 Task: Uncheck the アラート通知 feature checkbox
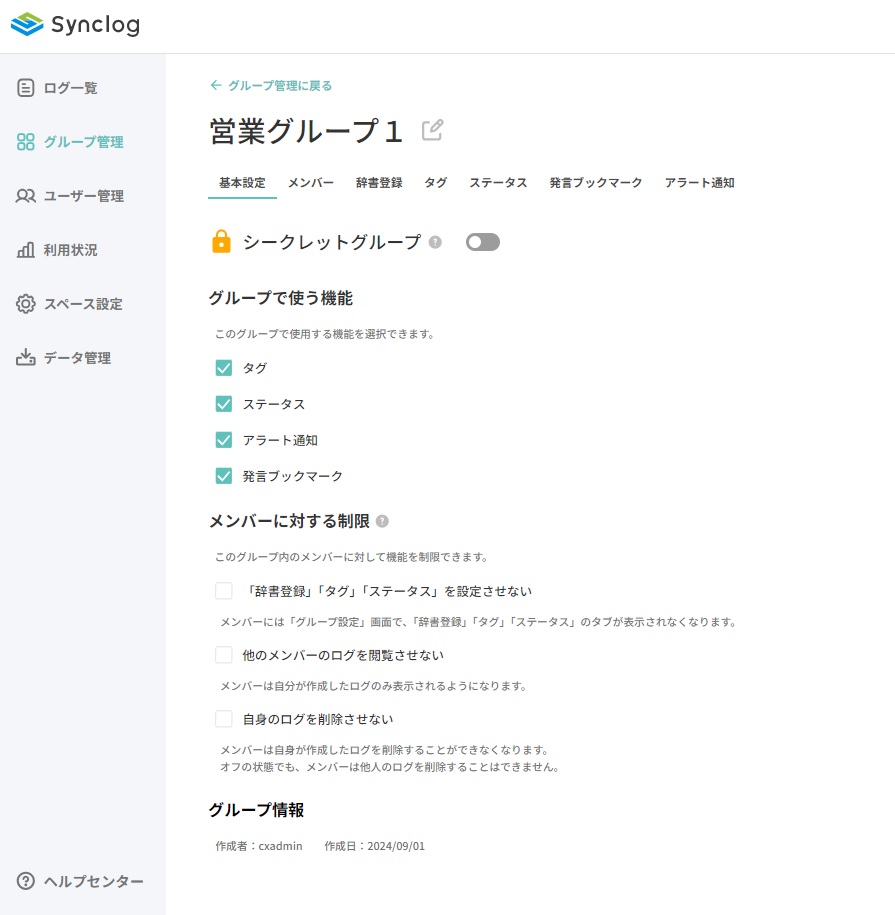(224, 440)
